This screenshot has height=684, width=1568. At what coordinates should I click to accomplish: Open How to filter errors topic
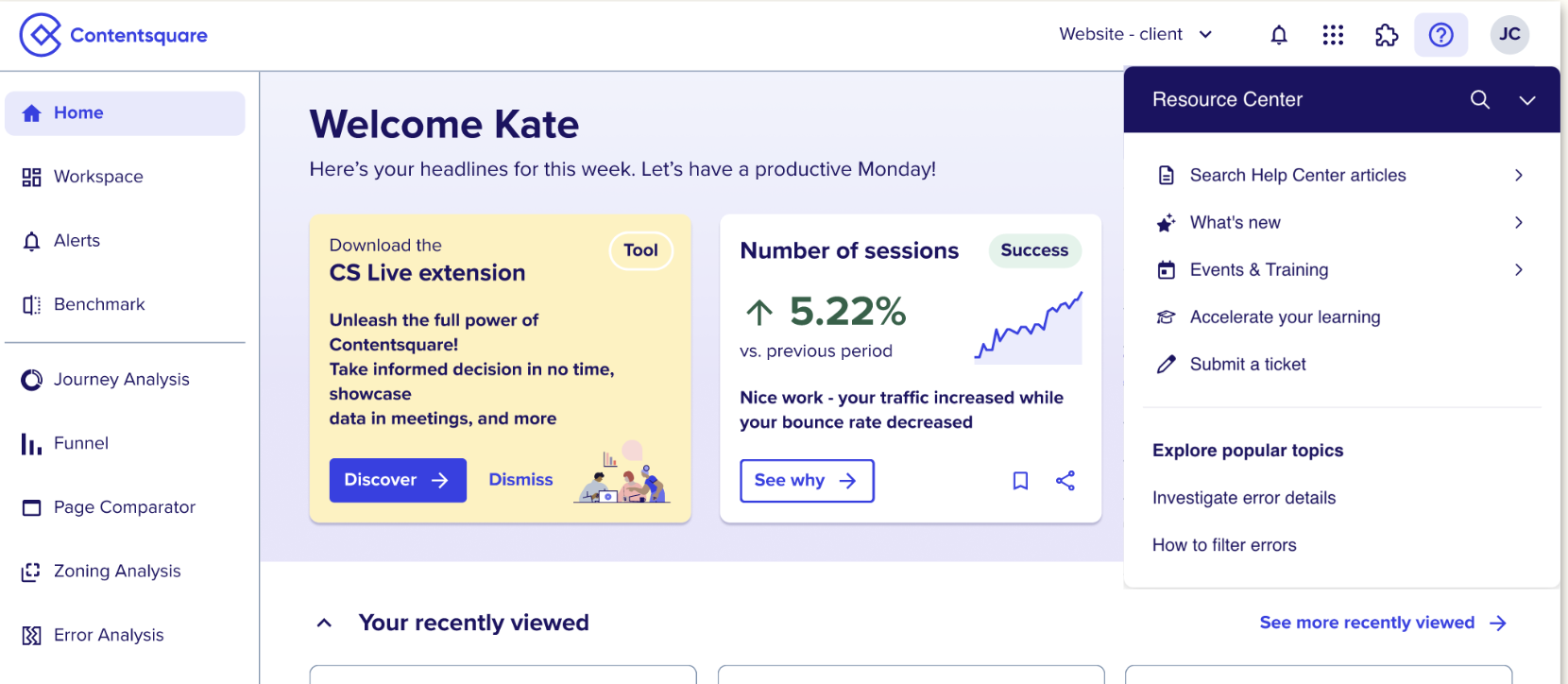pos(1224,545)
